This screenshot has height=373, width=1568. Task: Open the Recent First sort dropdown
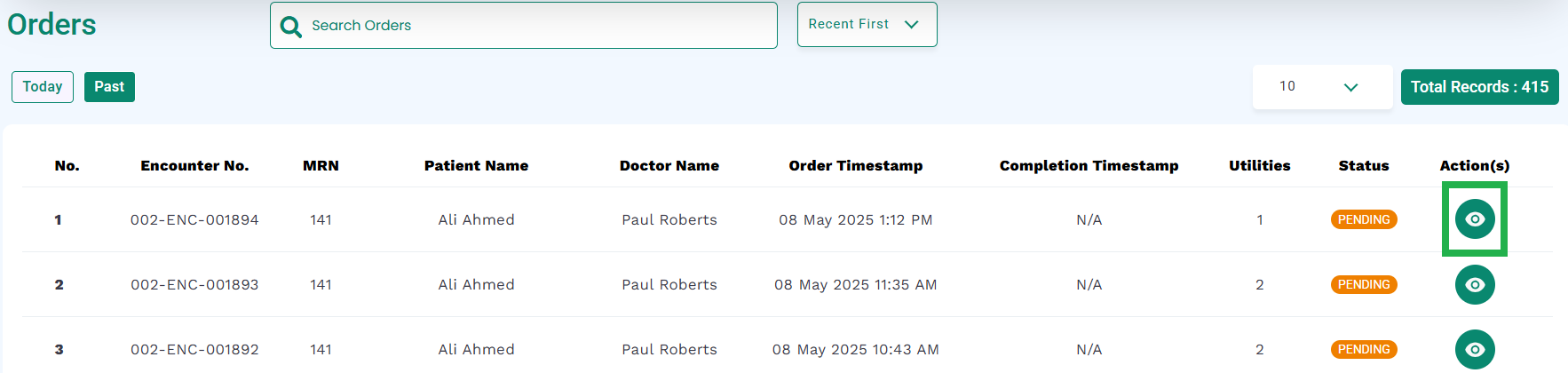point(867,25)
